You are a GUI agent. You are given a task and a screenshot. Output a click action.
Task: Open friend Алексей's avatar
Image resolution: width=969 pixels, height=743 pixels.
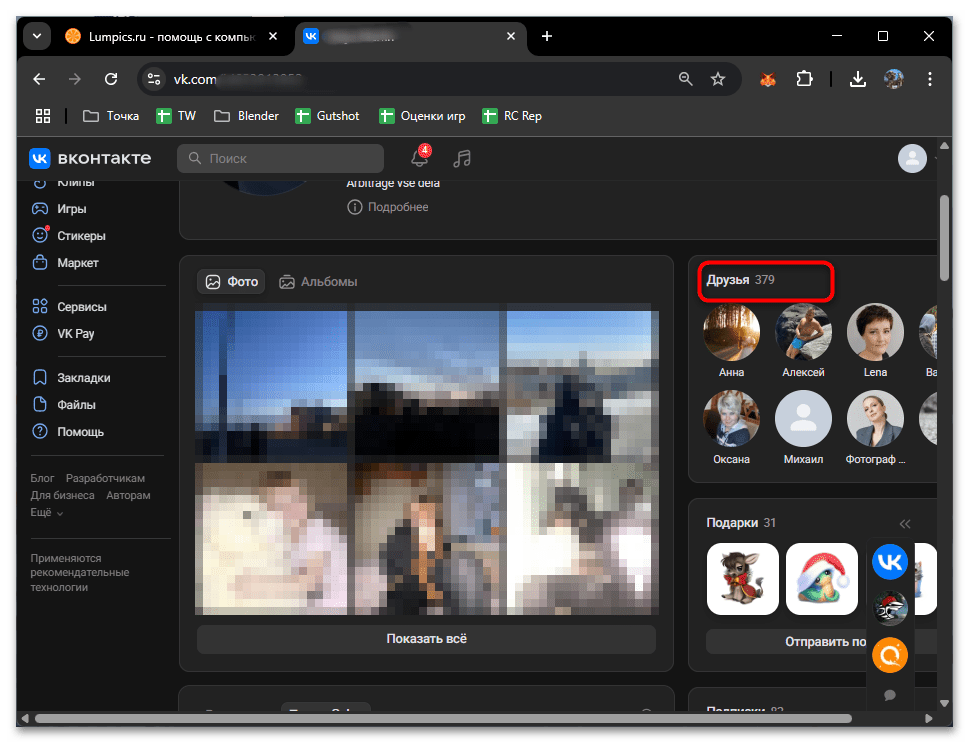click(803, 332)
